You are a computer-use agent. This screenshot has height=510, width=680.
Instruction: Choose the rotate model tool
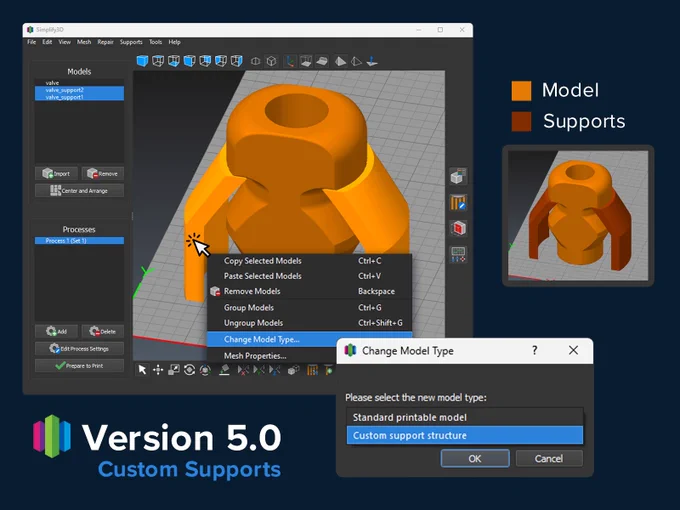[x=190, y=370]
